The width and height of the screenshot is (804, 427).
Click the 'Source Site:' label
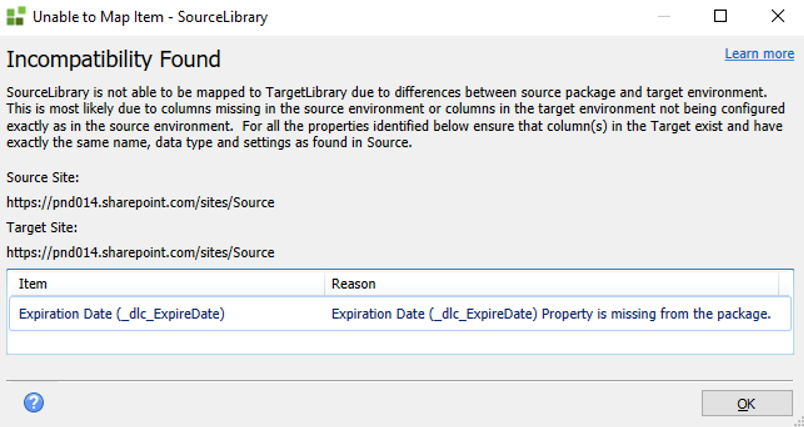pyautogui.click(x=40, y=177)
